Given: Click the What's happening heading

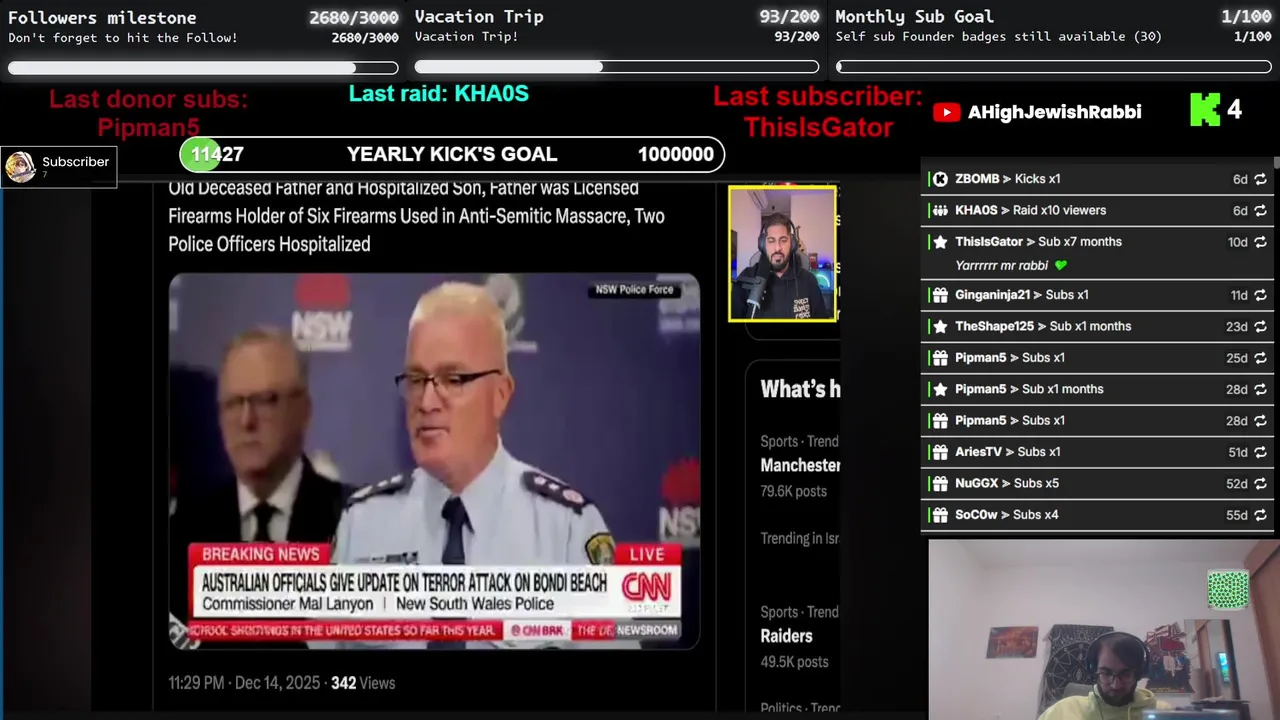Looking at the screenshot, I should [x=800, y=389].
